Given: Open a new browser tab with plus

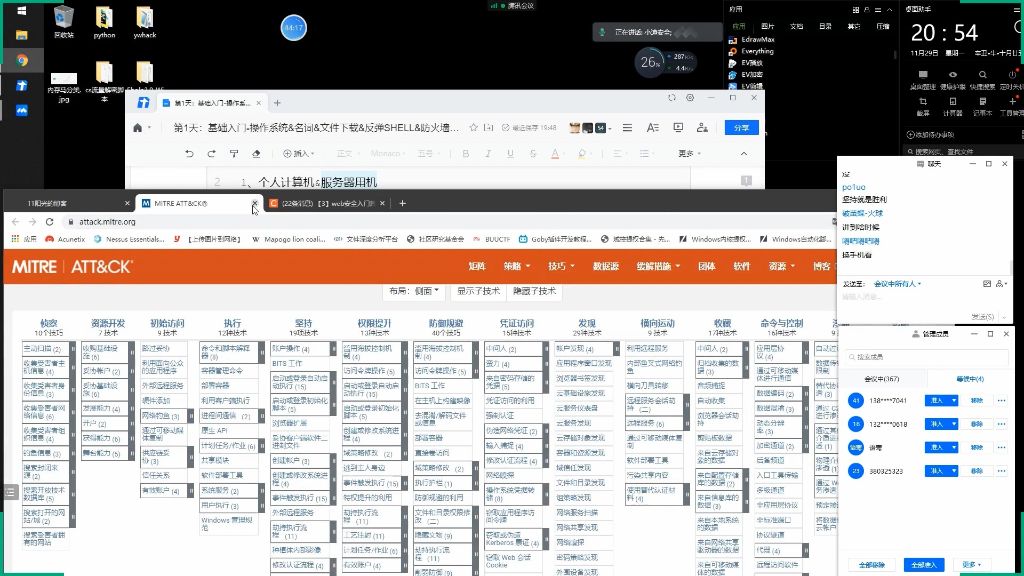Looking at the screenshot, I should pyautogui.click(x=402, y=203).
